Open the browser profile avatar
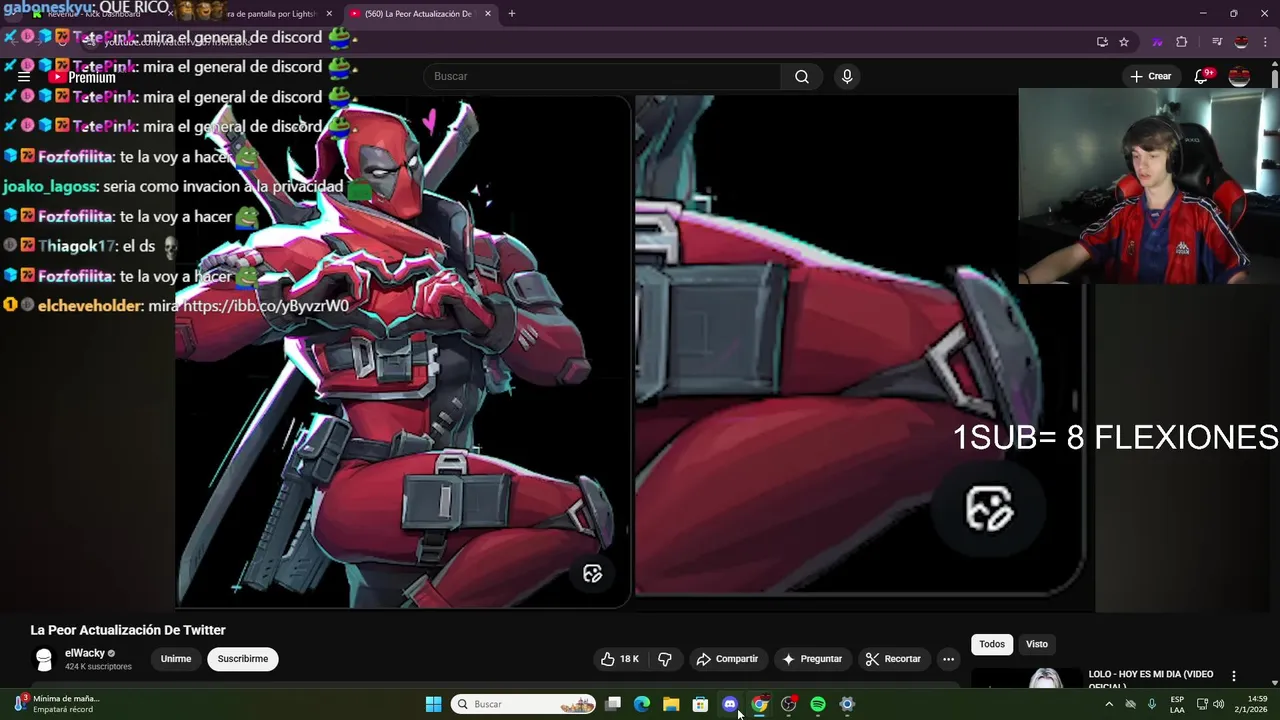This screenshot has width=1280, height=720. point(1241,42)
